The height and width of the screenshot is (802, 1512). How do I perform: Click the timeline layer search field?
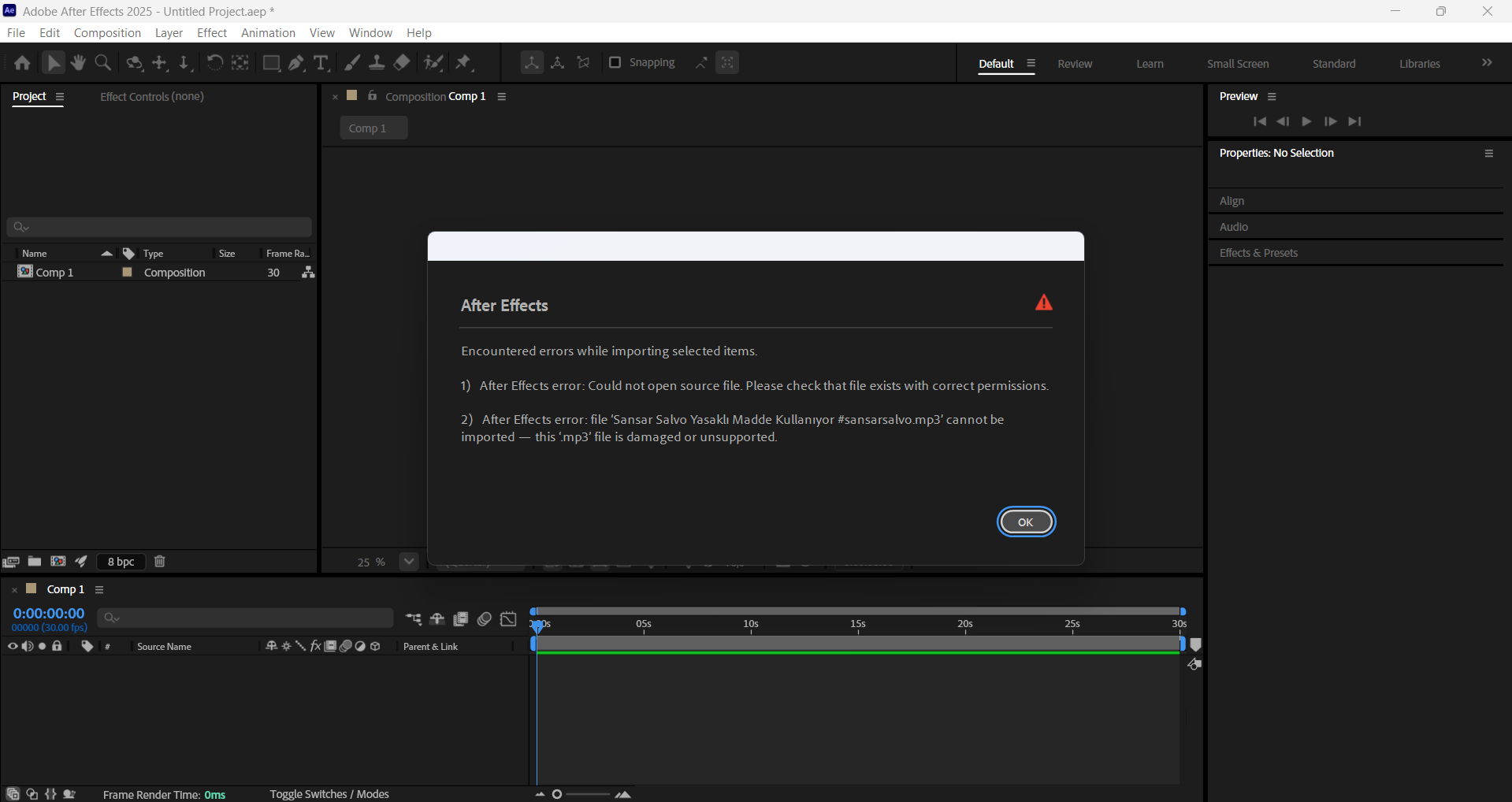pos(245,618)
